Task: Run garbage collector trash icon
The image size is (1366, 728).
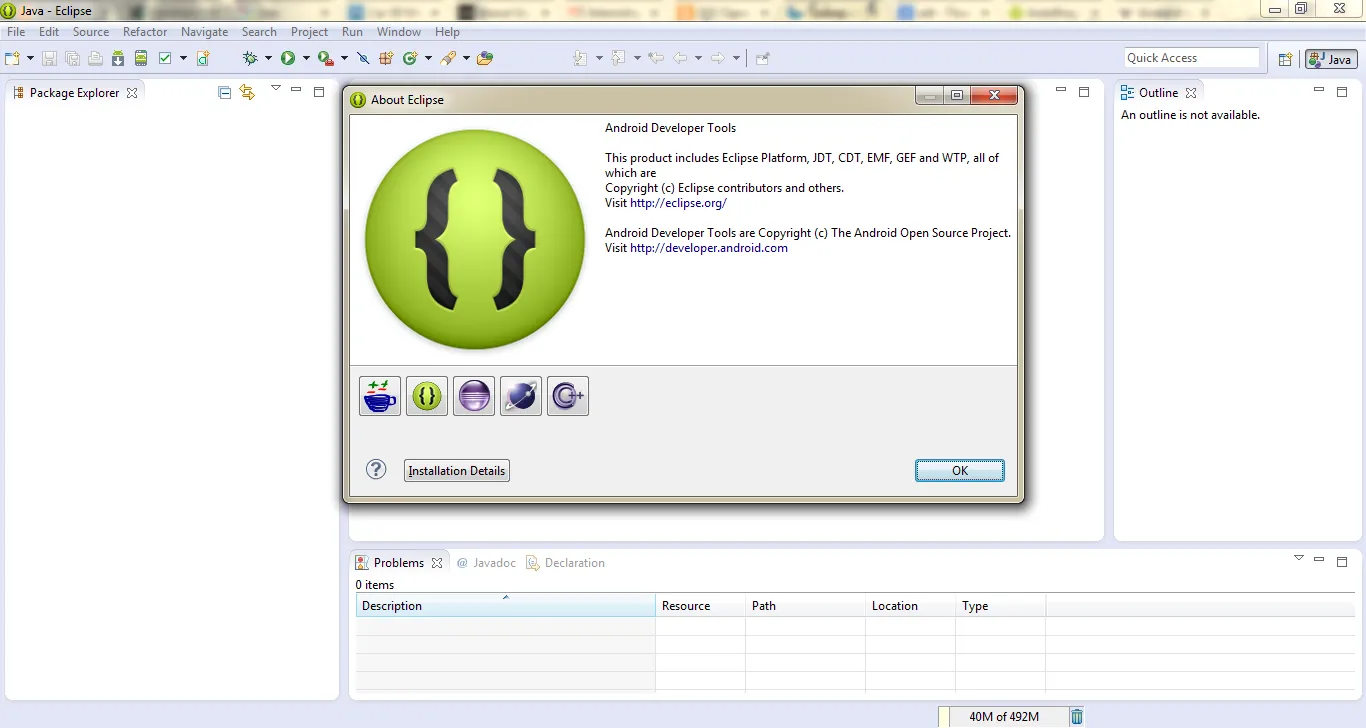Action: [1077, 716]
